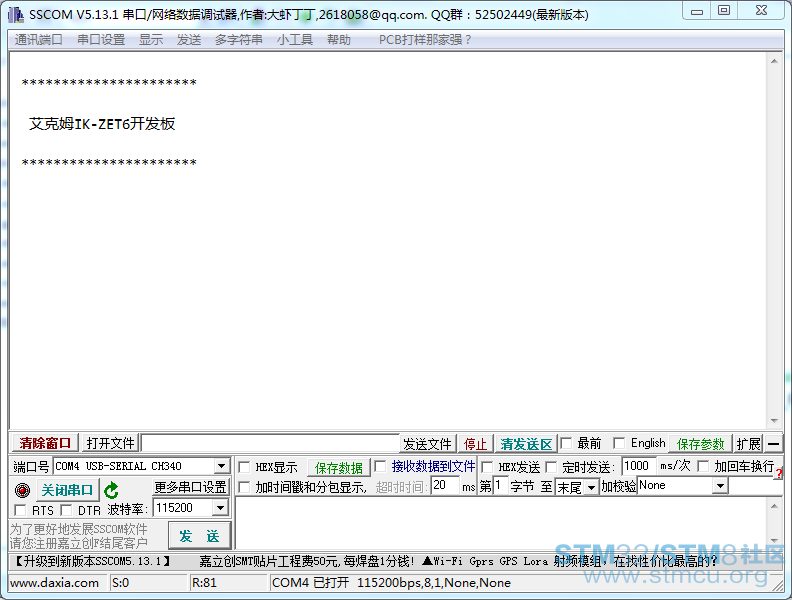
Task: Click the 第 1 字节 start byte field
Action: point(500,486)
